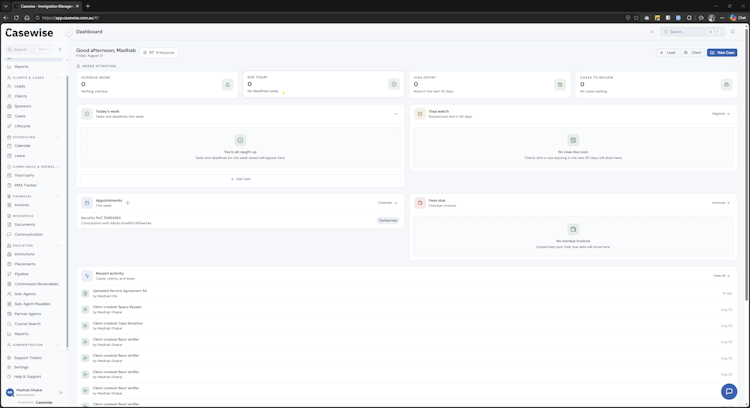This screenshot has width=750, height=408.
Task: Open RMA Tracker in the sidebar
Action: tap(25, 186)
